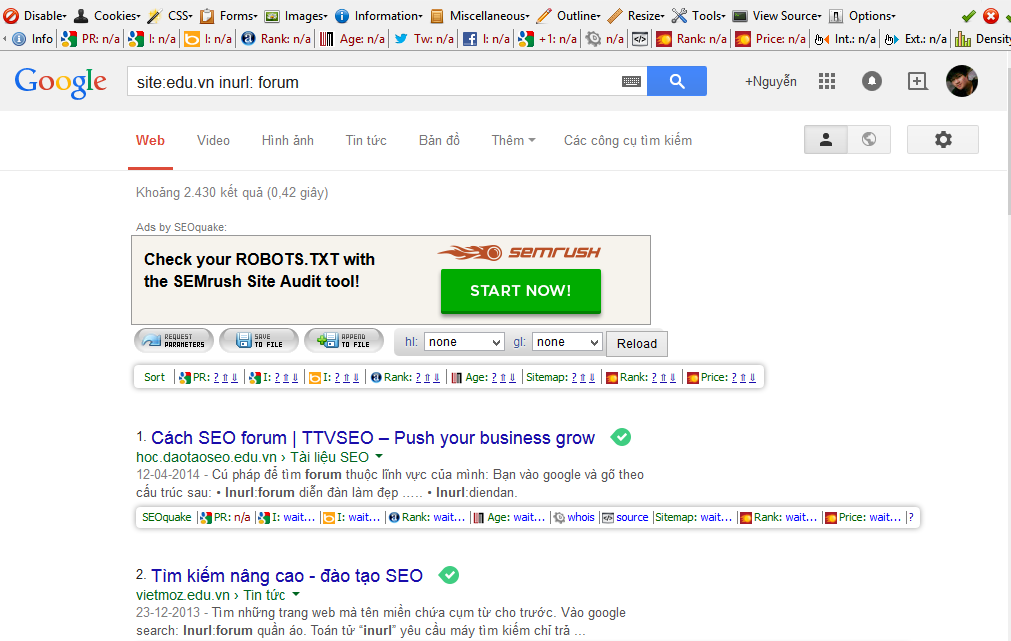
Task: Open the CSS menu
Action: pos(170,15)
